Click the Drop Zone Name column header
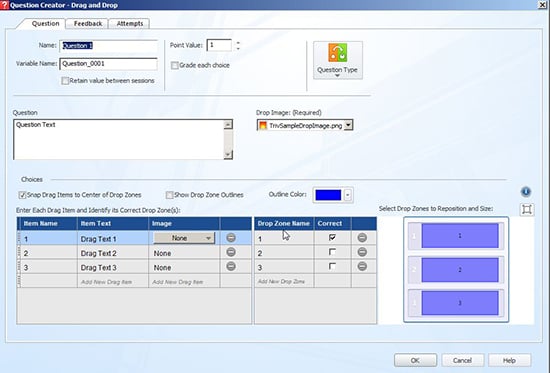This screenshot has height=373, width=550. click(284, 224)
